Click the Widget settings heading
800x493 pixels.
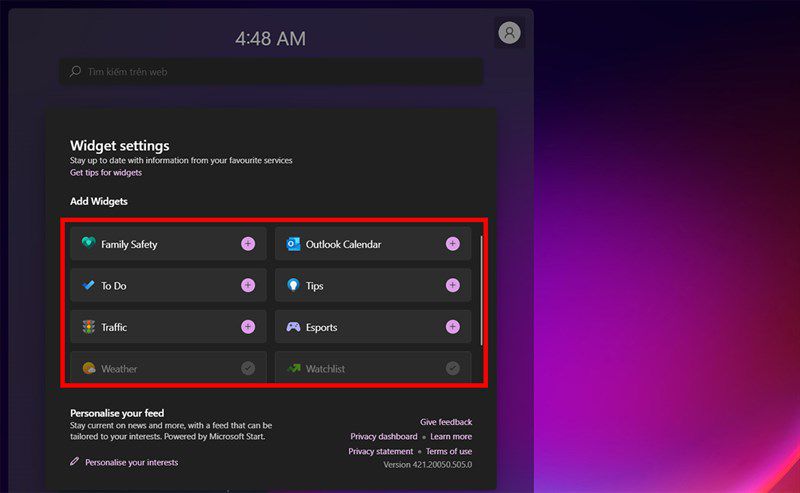[x=120, y=146]
